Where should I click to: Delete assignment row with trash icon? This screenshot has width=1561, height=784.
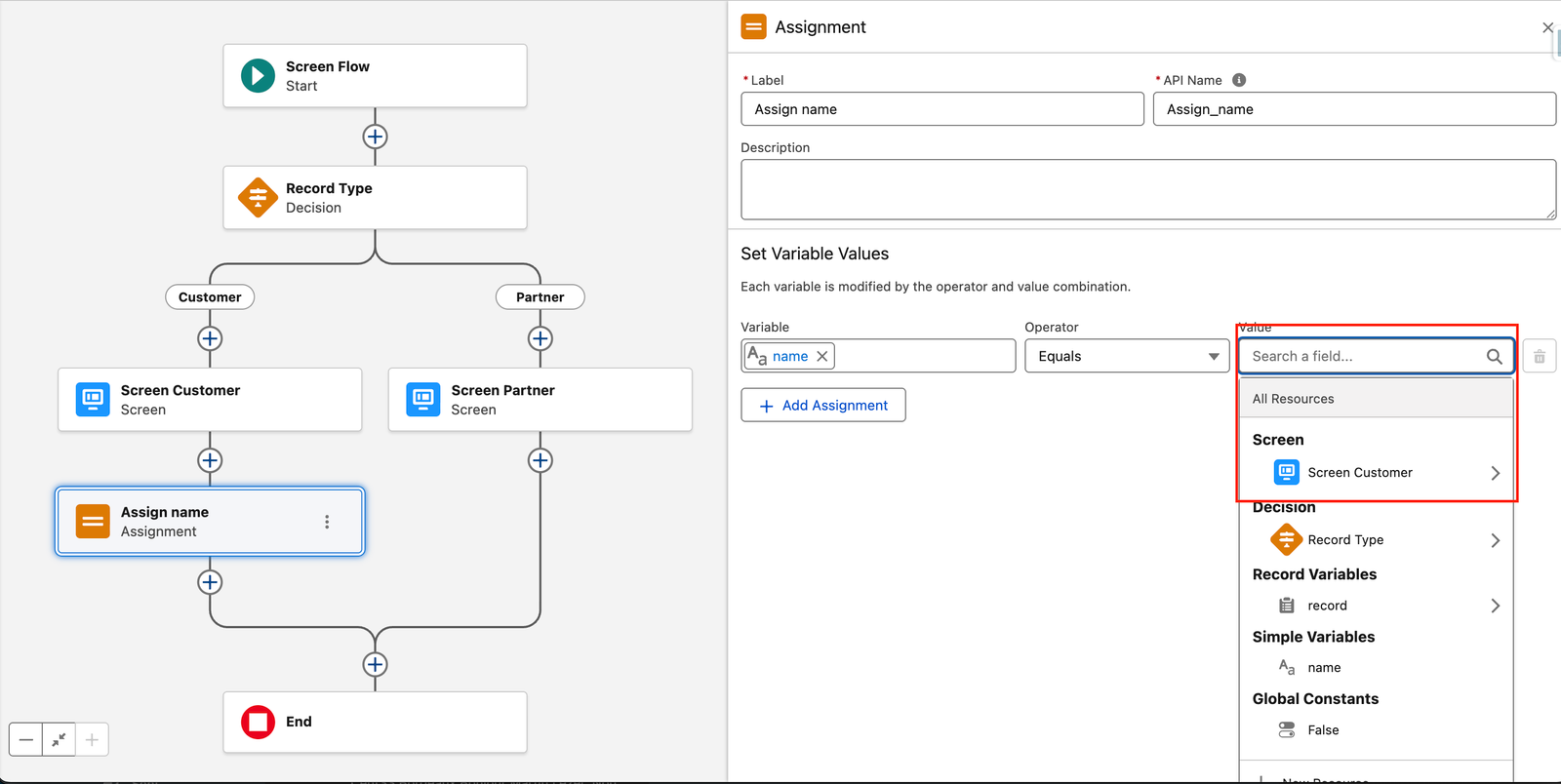pos(1539,356)
